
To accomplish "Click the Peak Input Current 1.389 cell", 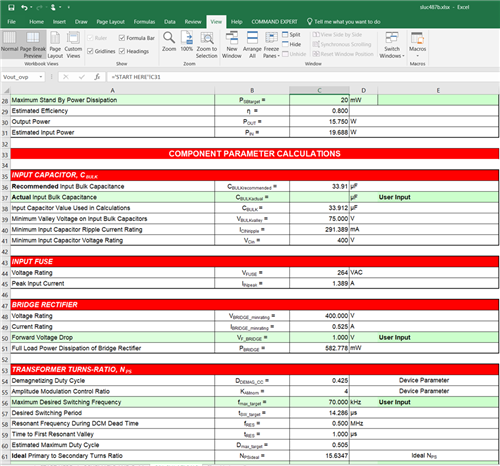I will click(x=319, y=283).
